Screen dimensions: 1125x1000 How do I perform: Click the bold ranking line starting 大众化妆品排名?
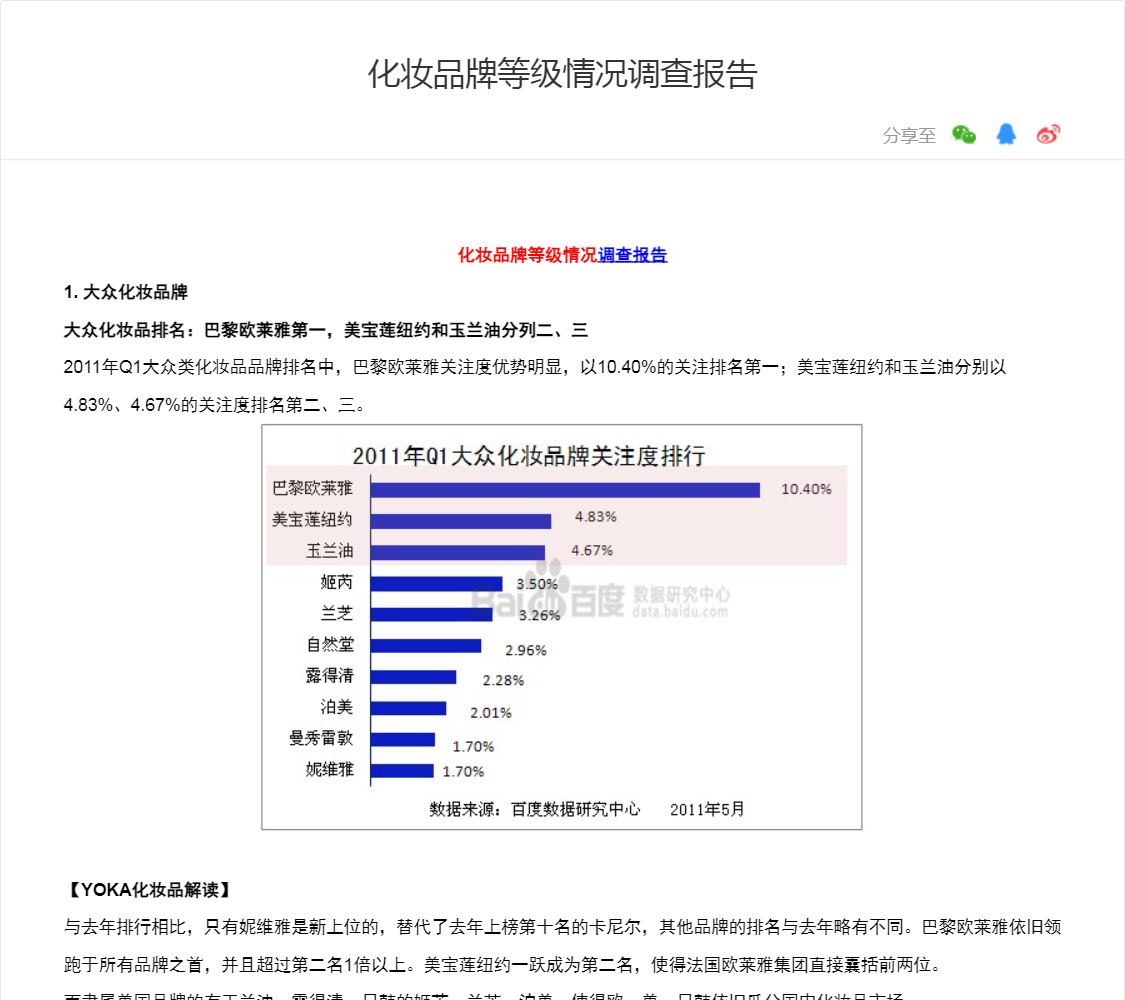click(x=326, y=330)
